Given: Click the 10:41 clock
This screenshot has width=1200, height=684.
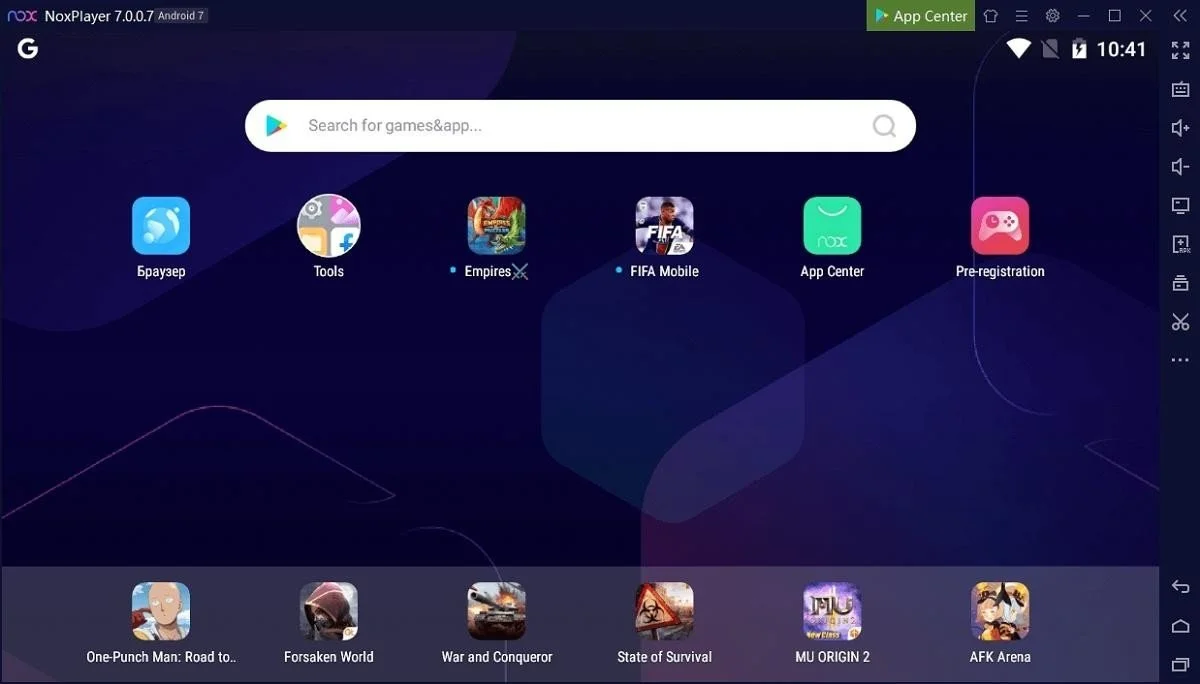Looking at the screenshot, I should 1121,48.
